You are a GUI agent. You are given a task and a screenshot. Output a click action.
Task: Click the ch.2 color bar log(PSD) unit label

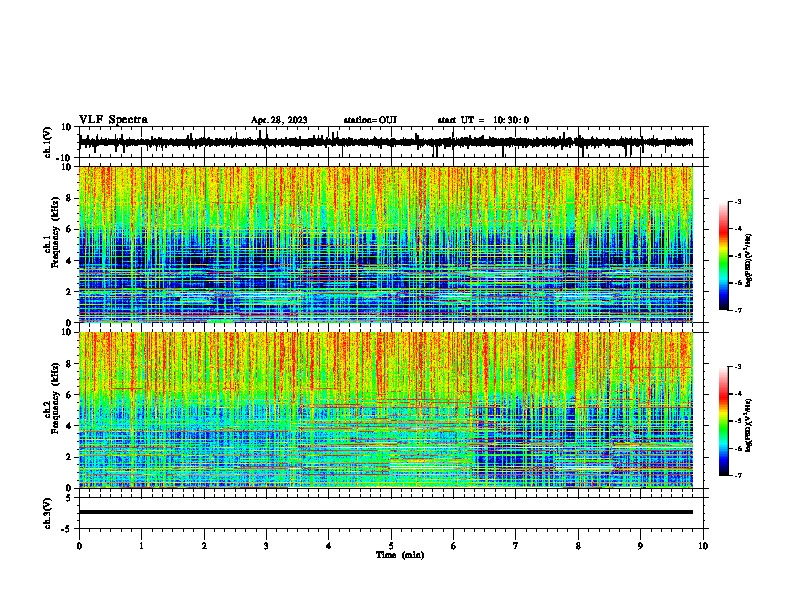pyautogui.click(x=749, y=425)
